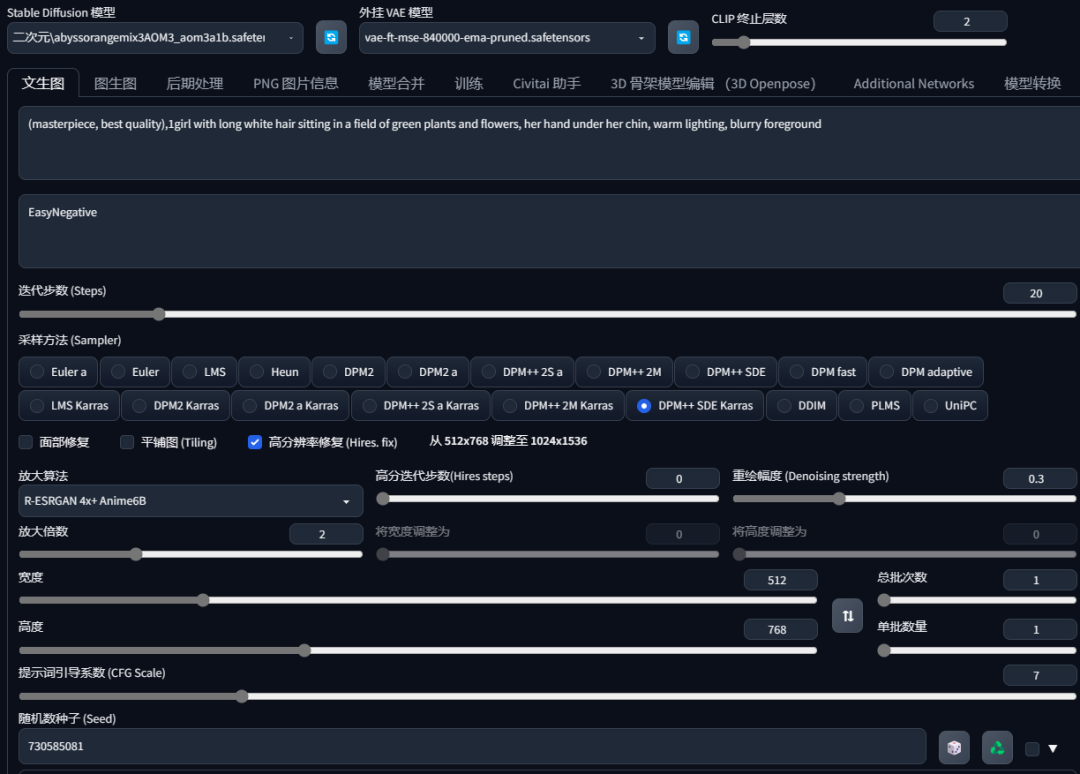Open the Additional Networks tab
Screen dimensions: 1080x774
[913, 83]
